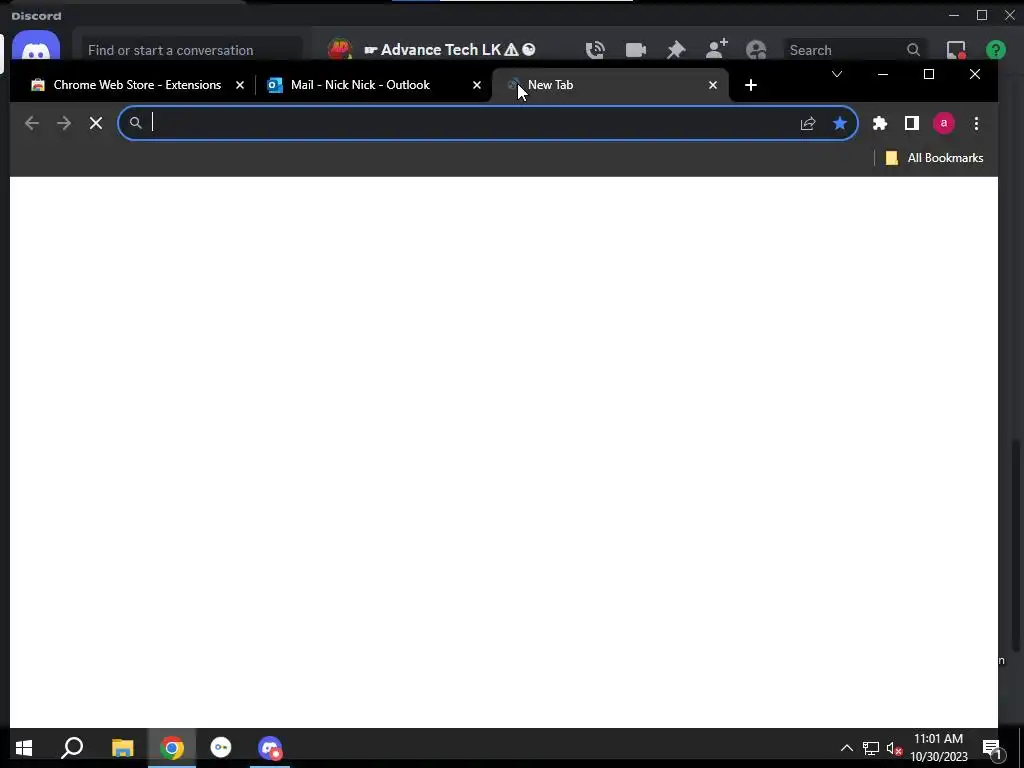This screenshot has width=1024, height=768.
Task: Open Discord from taskbar
Action: 270,748
